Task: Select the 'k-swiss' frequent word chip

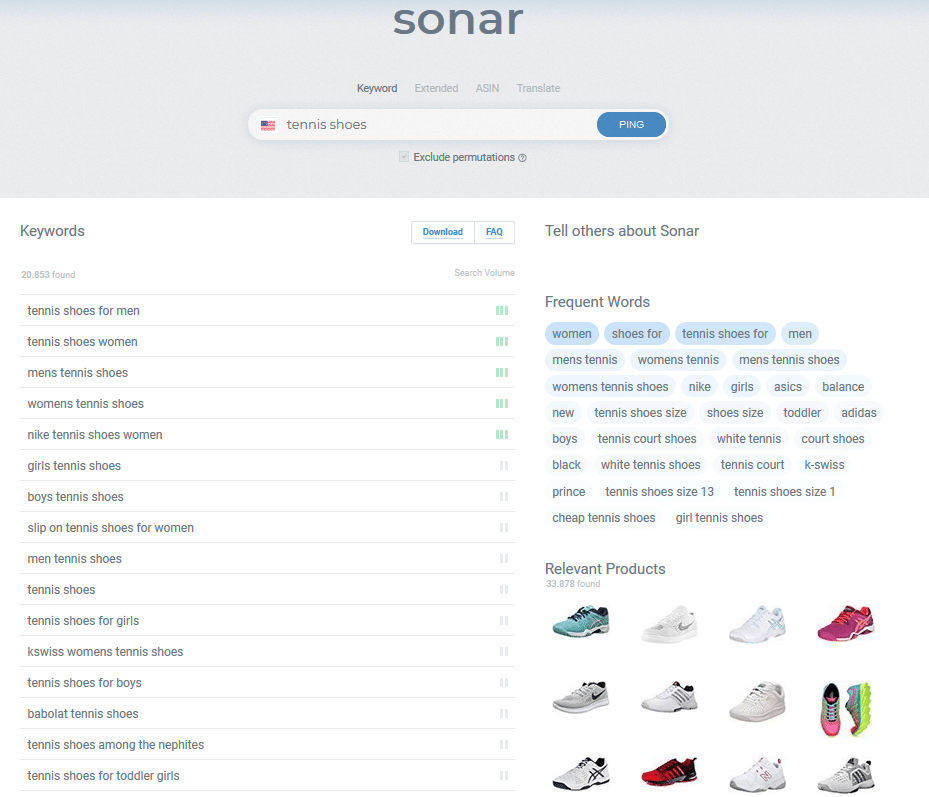Action: point(824,465)
